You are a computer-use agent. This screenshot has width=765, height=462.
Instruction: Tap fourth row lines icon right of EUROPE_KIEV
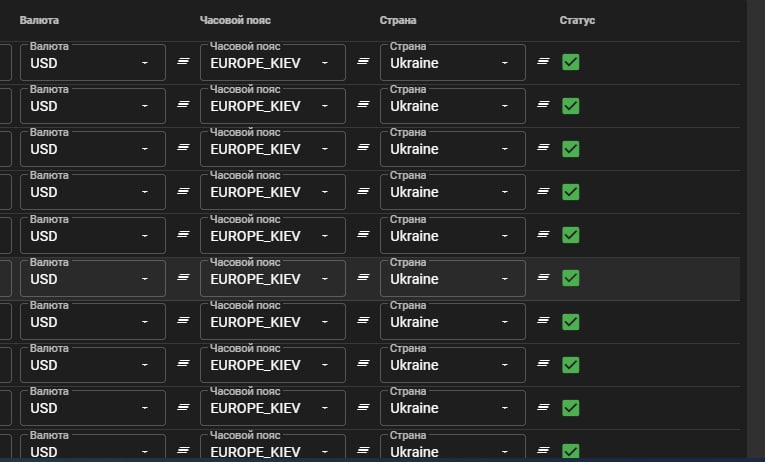(363, 191)
